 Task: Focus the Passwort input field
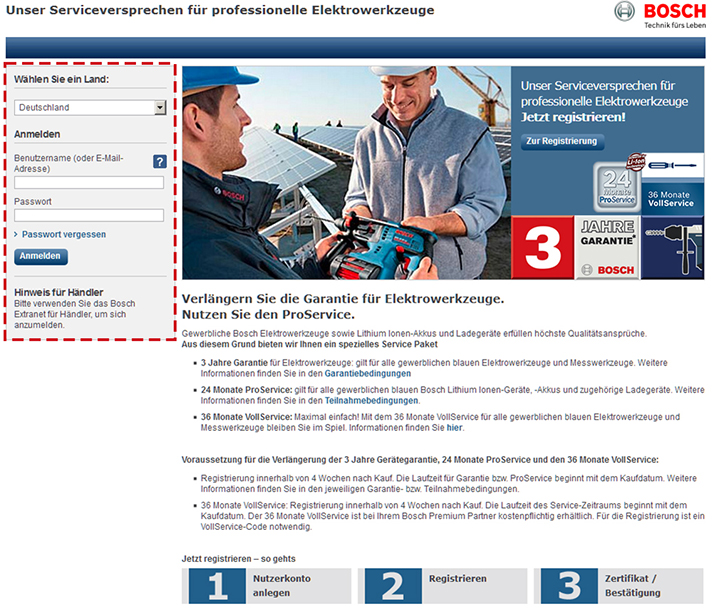[x=89, y=215]
